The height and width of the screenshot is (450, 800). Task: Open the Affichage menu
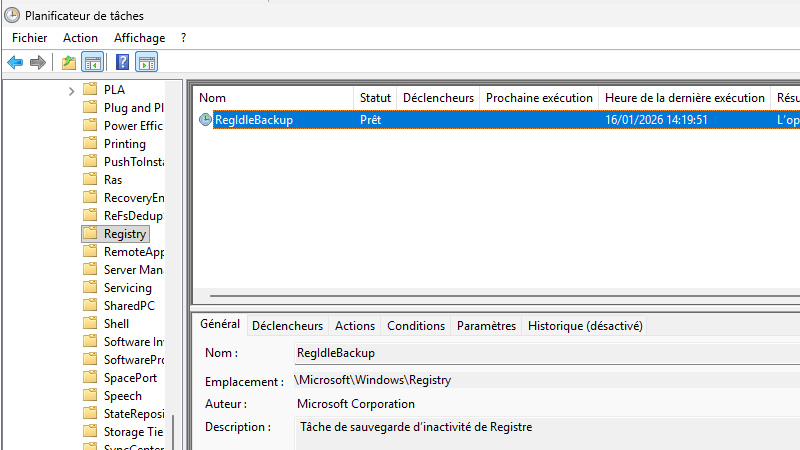click(x=139, y=38)
